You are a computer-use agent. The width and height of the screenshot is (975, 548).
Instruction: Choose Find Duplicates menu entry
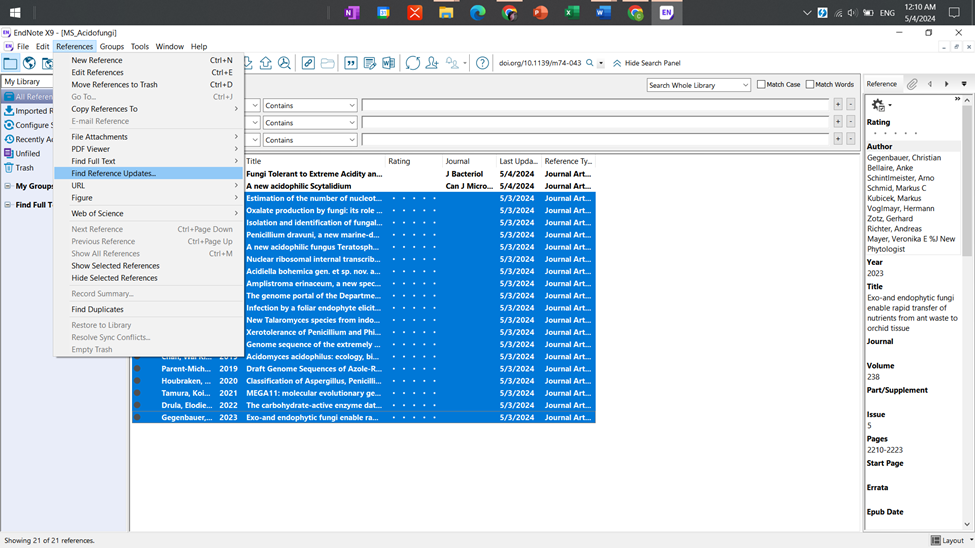149,309
